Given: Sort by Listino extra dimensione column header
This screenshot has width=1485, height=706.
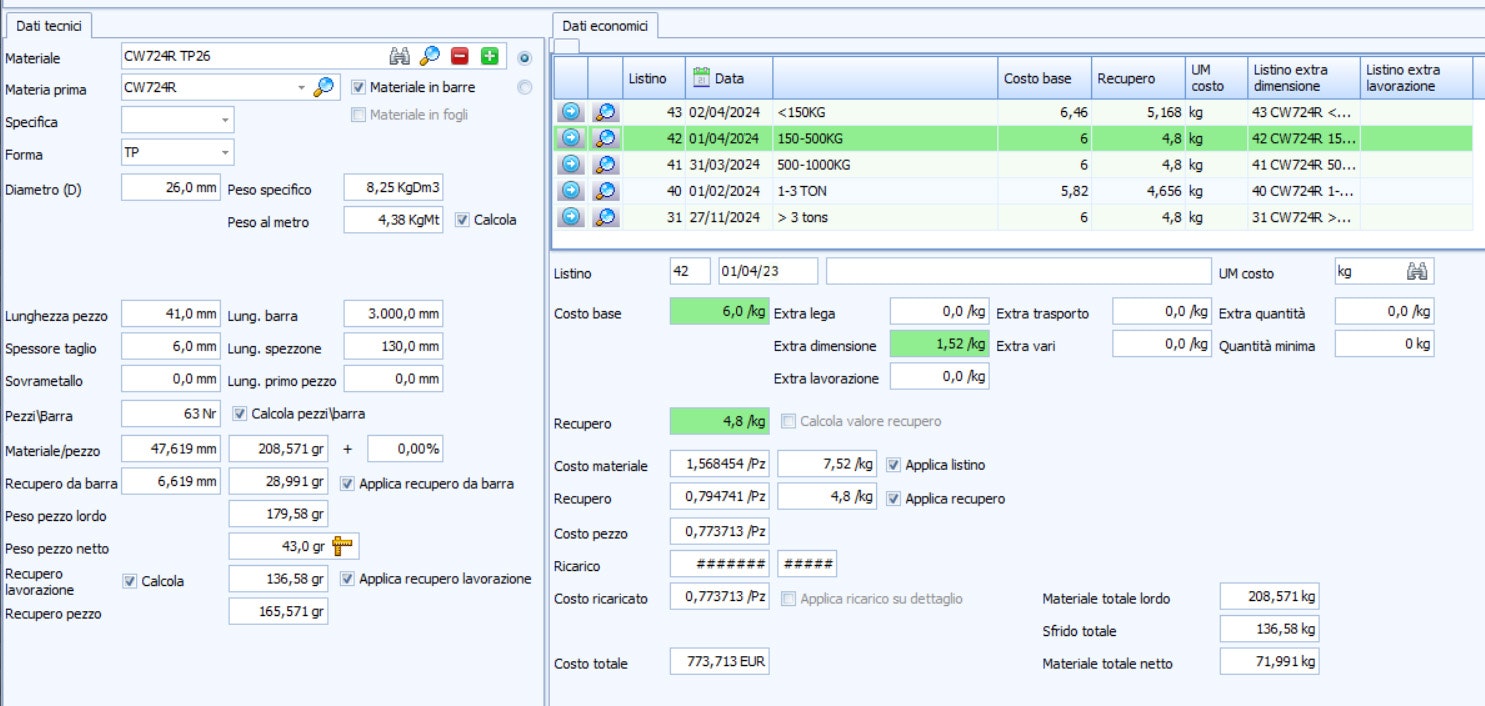Looking at the screenshot, I should (1303, 78).
